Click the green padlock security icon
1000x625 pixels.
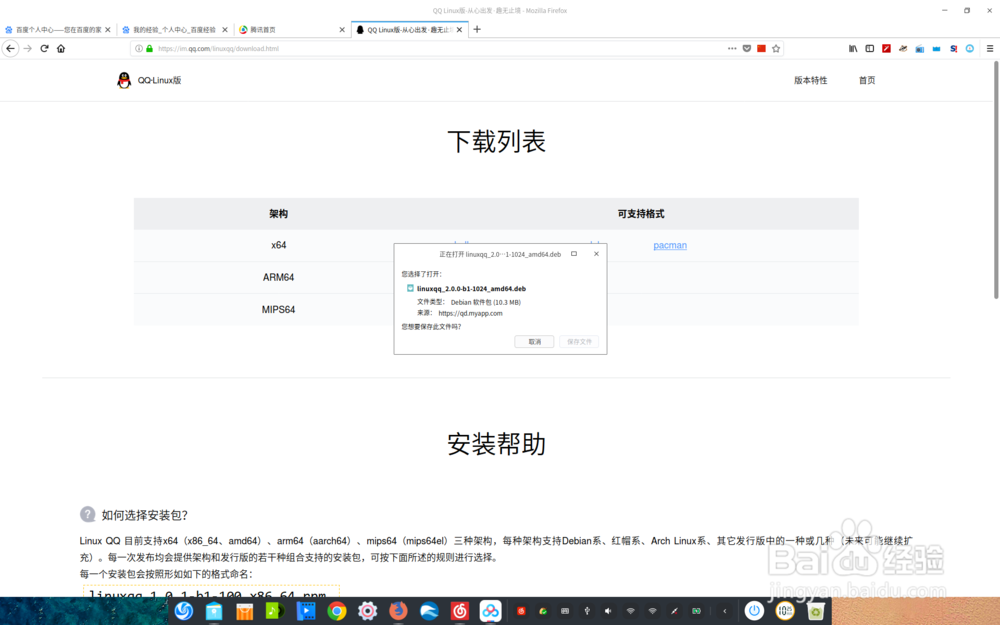[x=149, y=48]
